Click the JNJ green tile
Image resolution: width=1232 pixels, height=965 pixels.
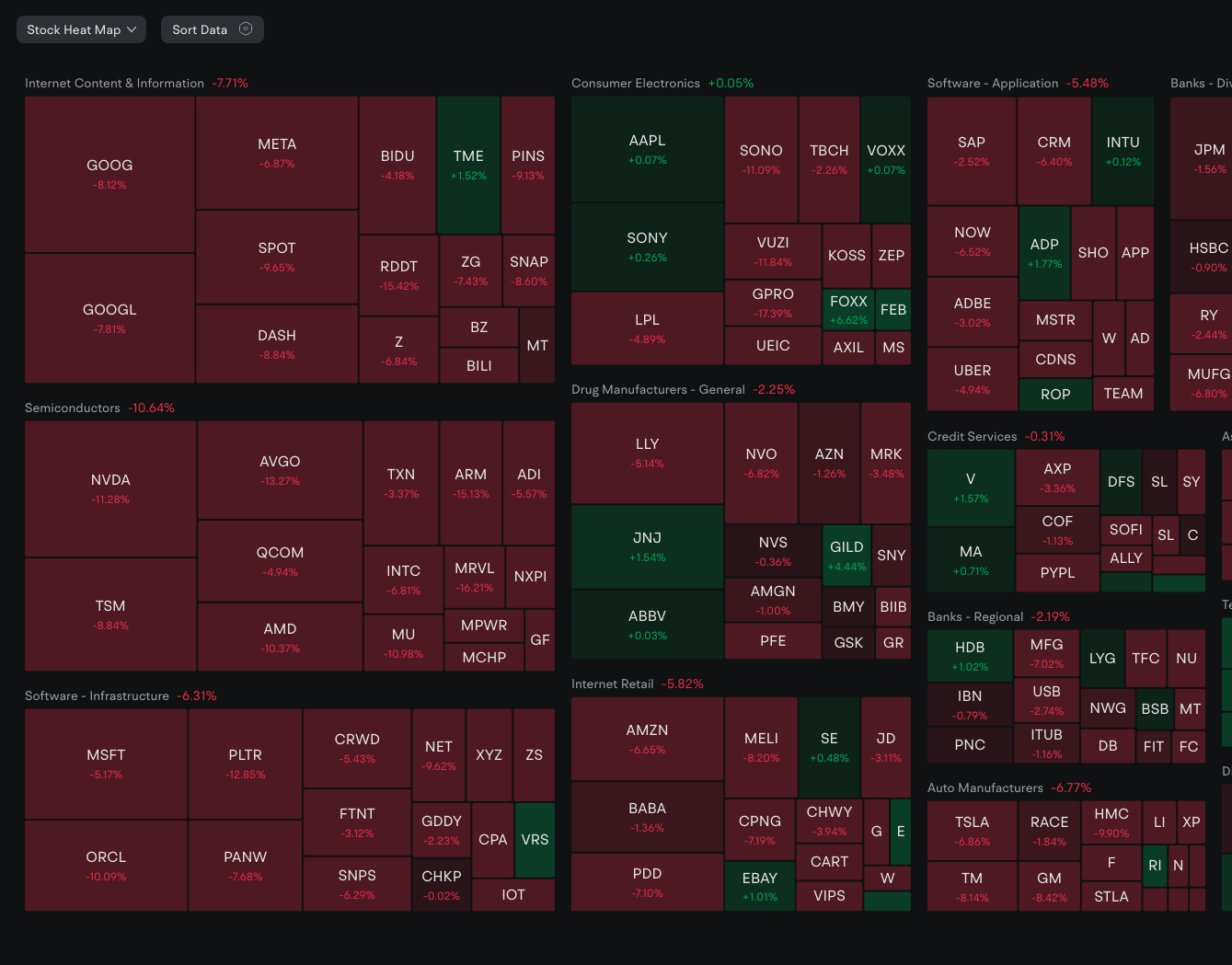[x=647, y=546]
